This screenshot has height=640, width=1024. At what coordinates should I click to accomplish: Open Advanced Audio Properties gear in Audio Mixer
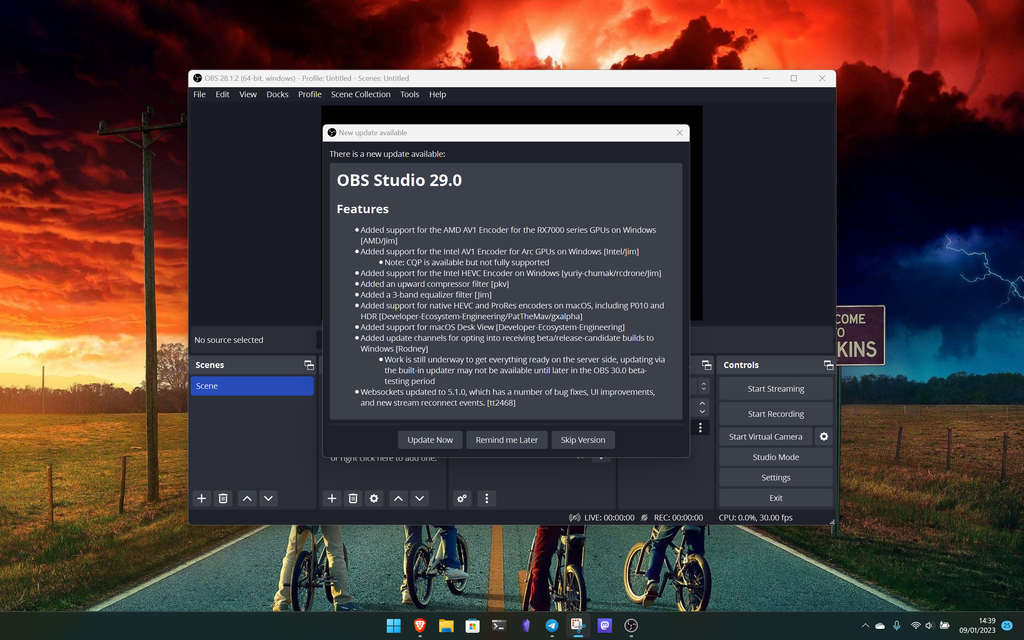point(461,497)
